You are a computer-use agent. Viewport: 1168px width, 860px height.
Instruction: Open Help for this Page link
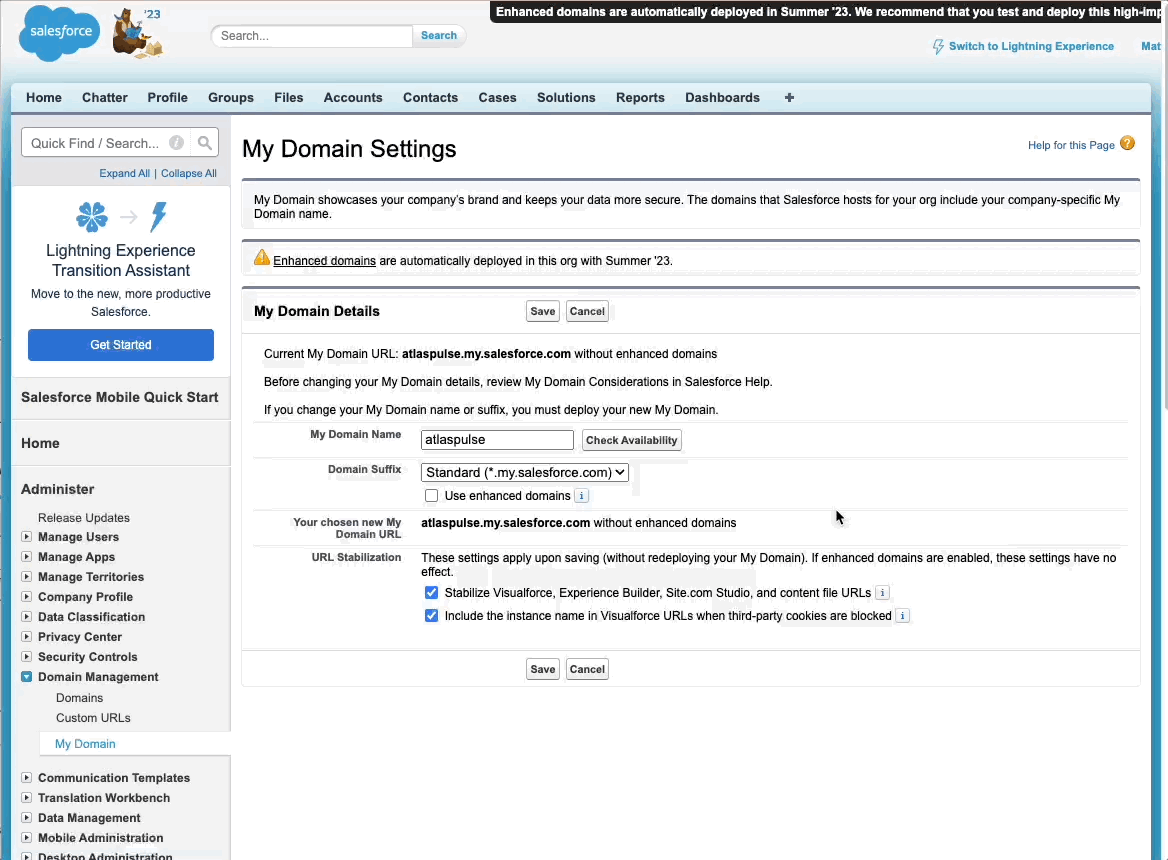click(x=1071, y=145)
